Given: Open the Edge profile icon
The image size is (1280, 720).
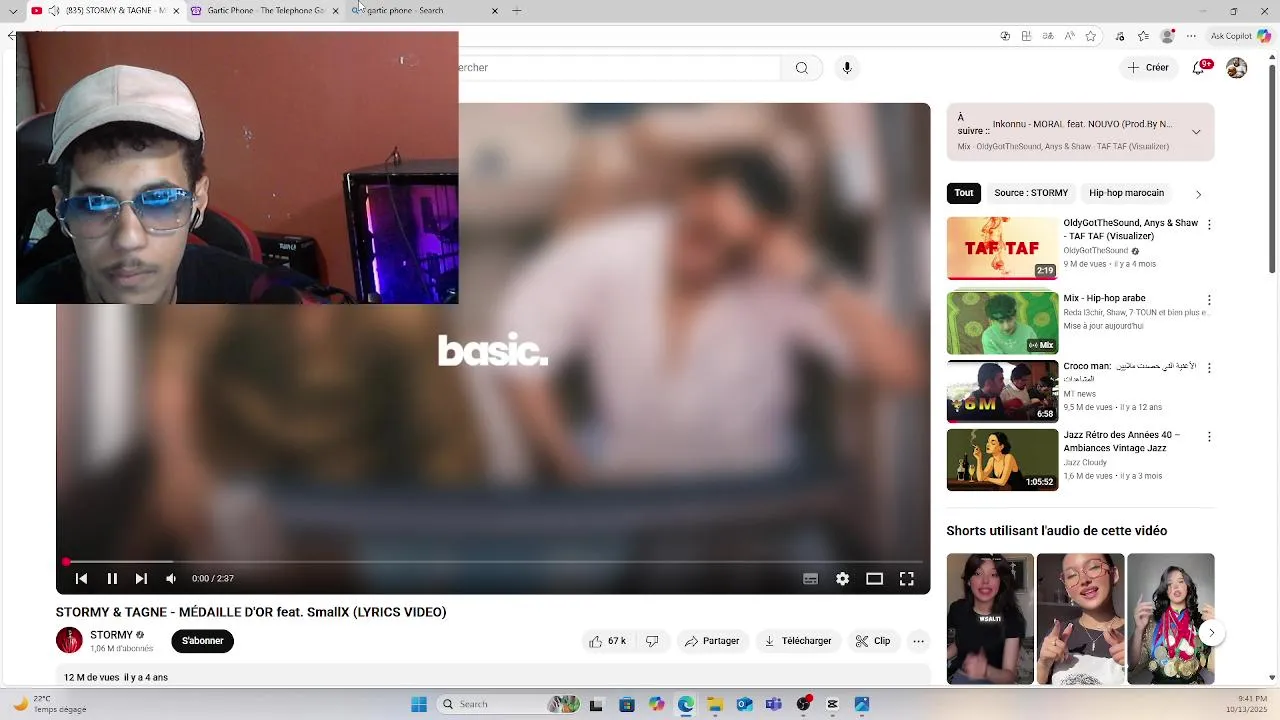Looking at the screenshot, I should tap(1167, 36).
